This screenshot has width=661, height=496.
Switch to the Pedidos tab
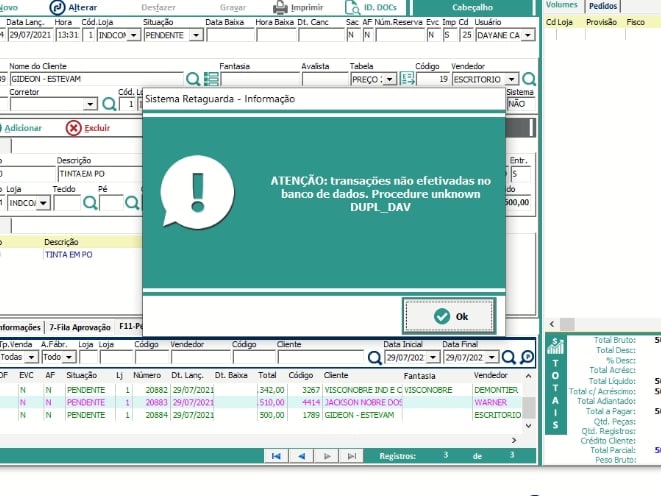[604, 6]
